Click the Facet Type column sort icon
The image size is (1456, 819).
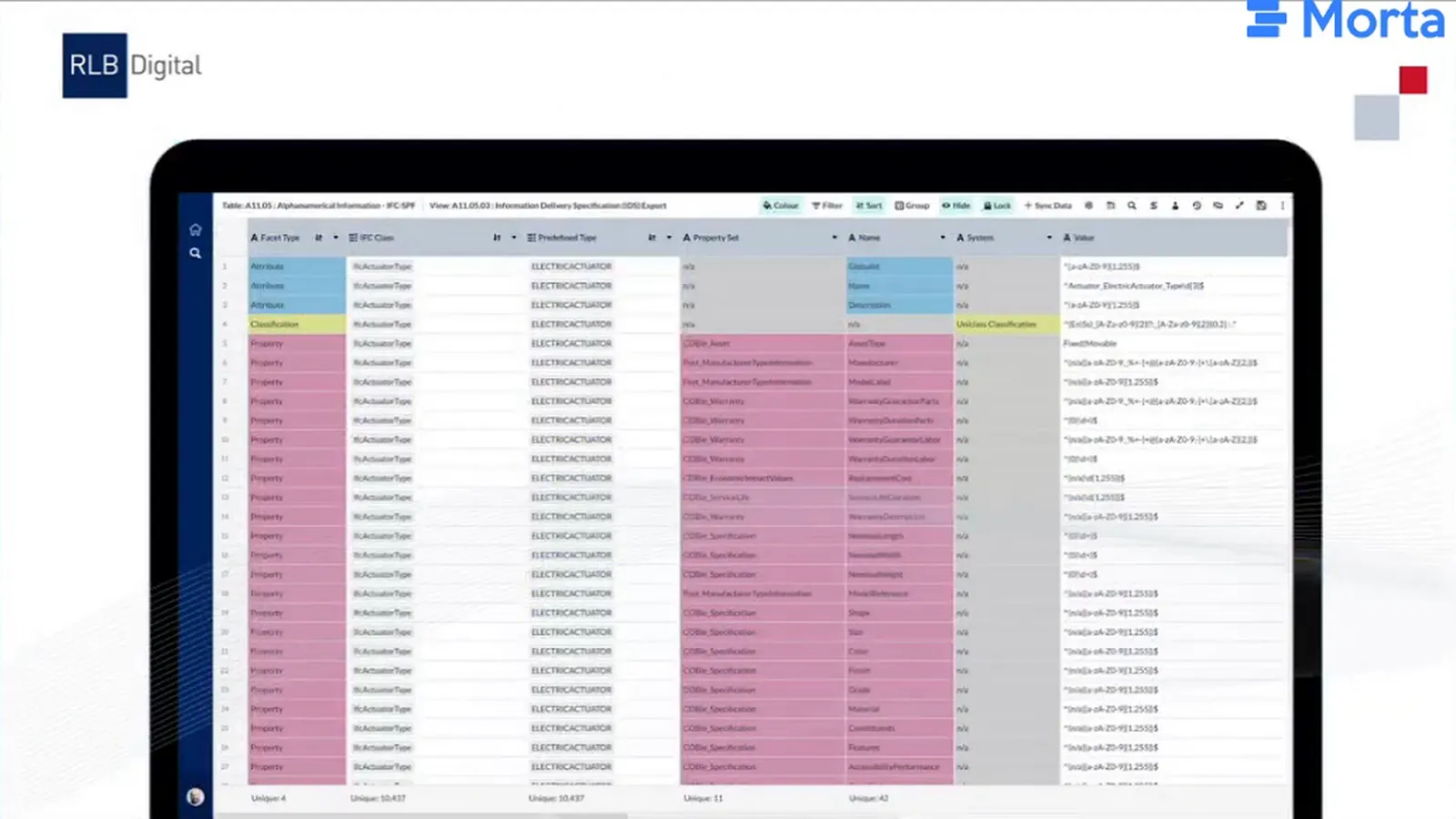click(x=318, y=238)
